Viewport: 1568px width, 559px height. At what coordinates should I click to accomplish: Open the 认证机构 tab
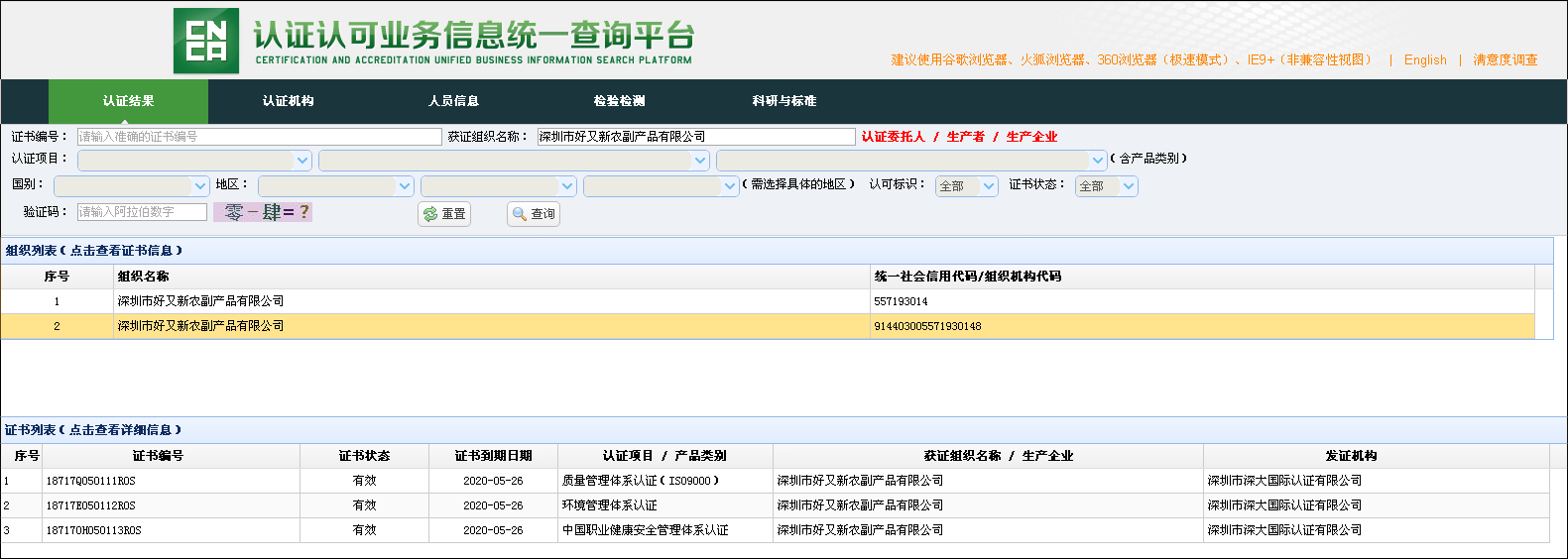(x=288, y=101)
